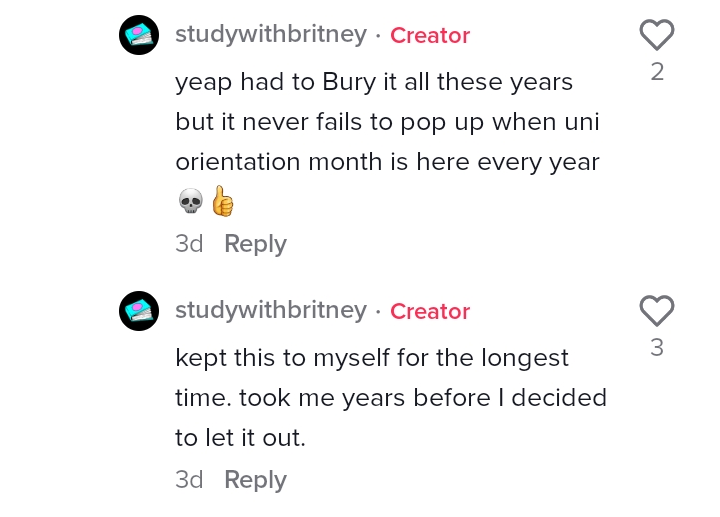Click 3d timestamp under the first comment
The image size is (720, 517).
189,243
